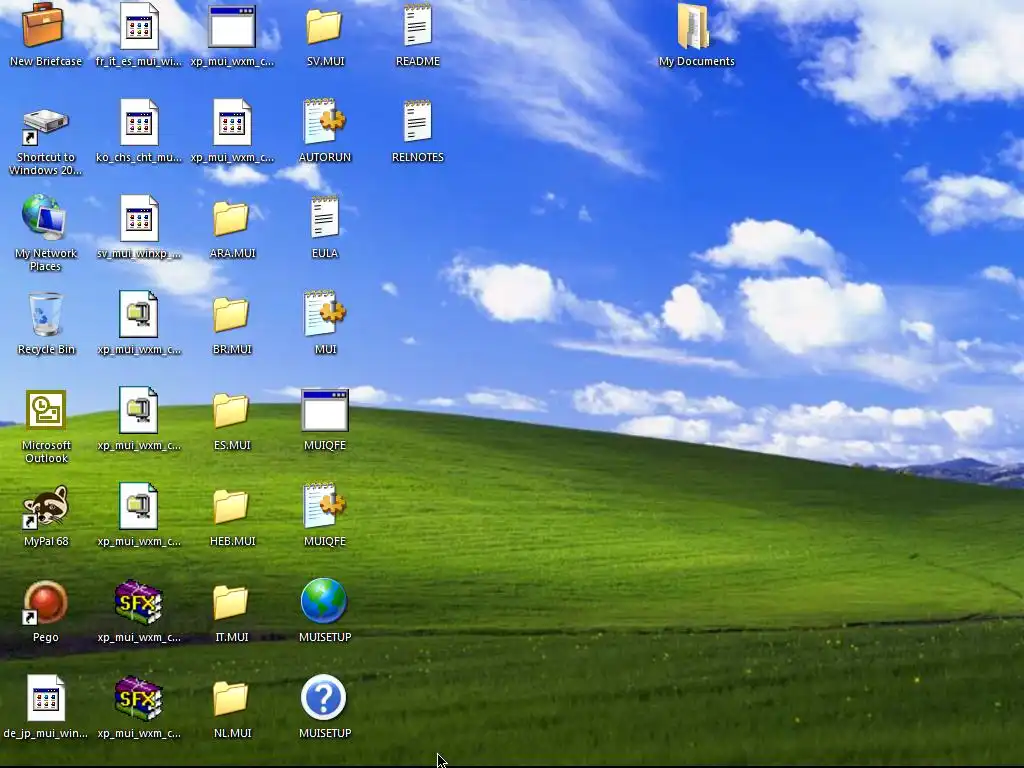Launch Microsoft Outlook from desktop

pos(46,410)
